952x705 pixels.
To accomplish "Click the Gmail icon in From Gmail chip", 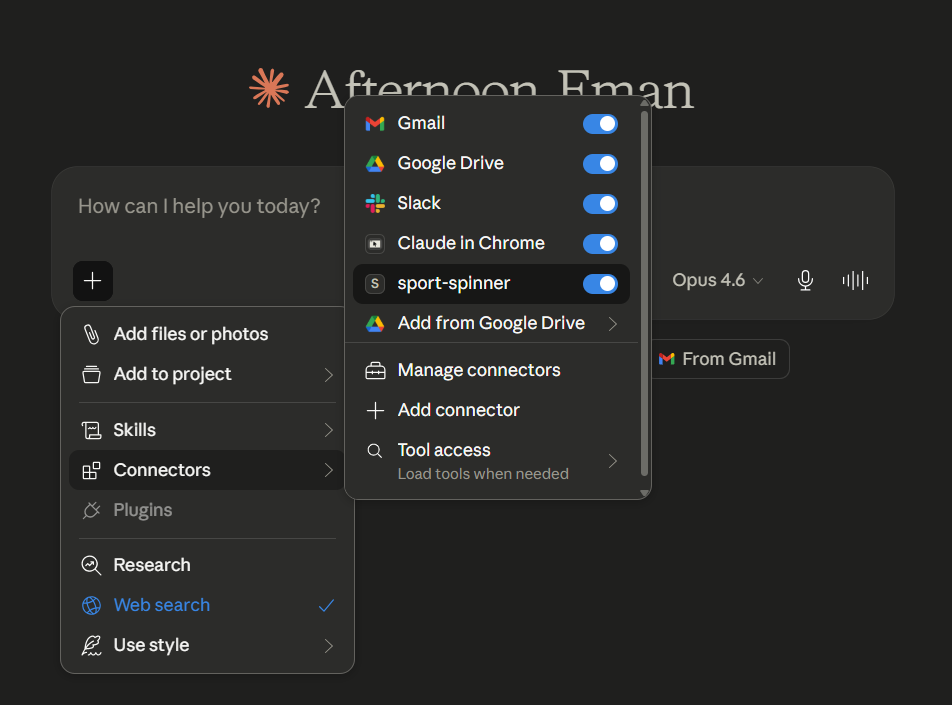I will pos(667,359).
